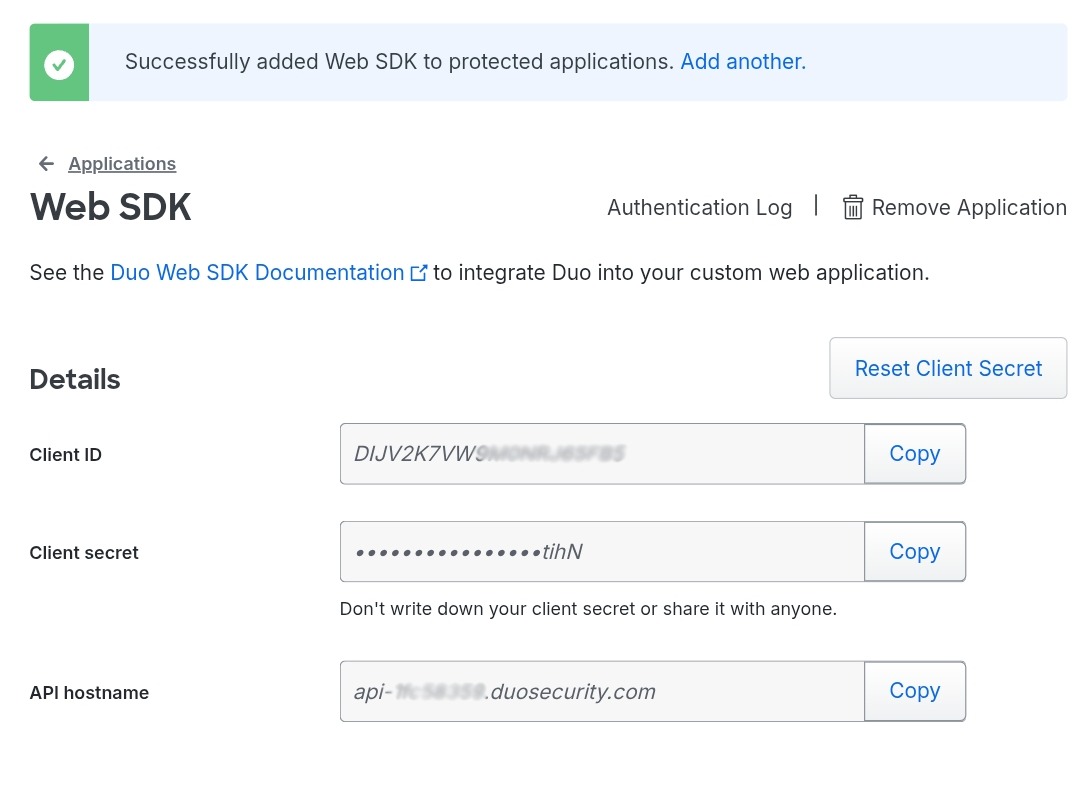Open the Applications breadcrumb link
Screen dimensions: 1080x804
point(122,164)
